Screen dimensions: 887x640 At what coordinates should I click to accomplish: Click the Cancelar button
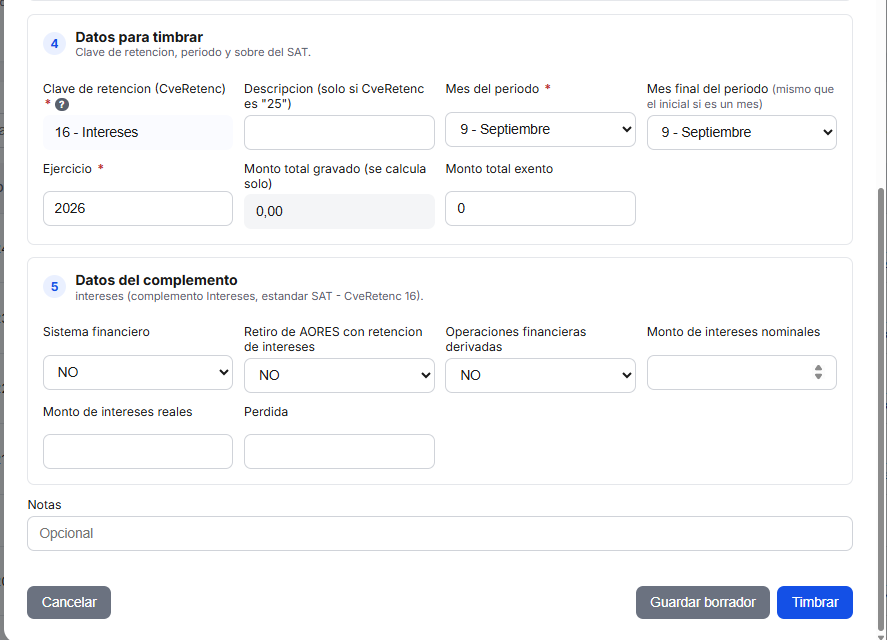point(69,602)
